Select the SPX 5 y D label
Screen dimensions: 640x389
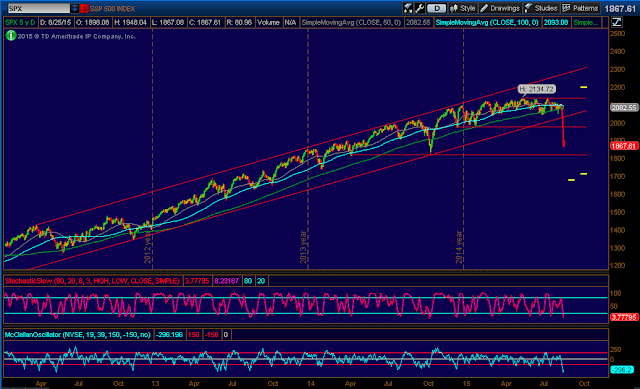click(20, 22)
